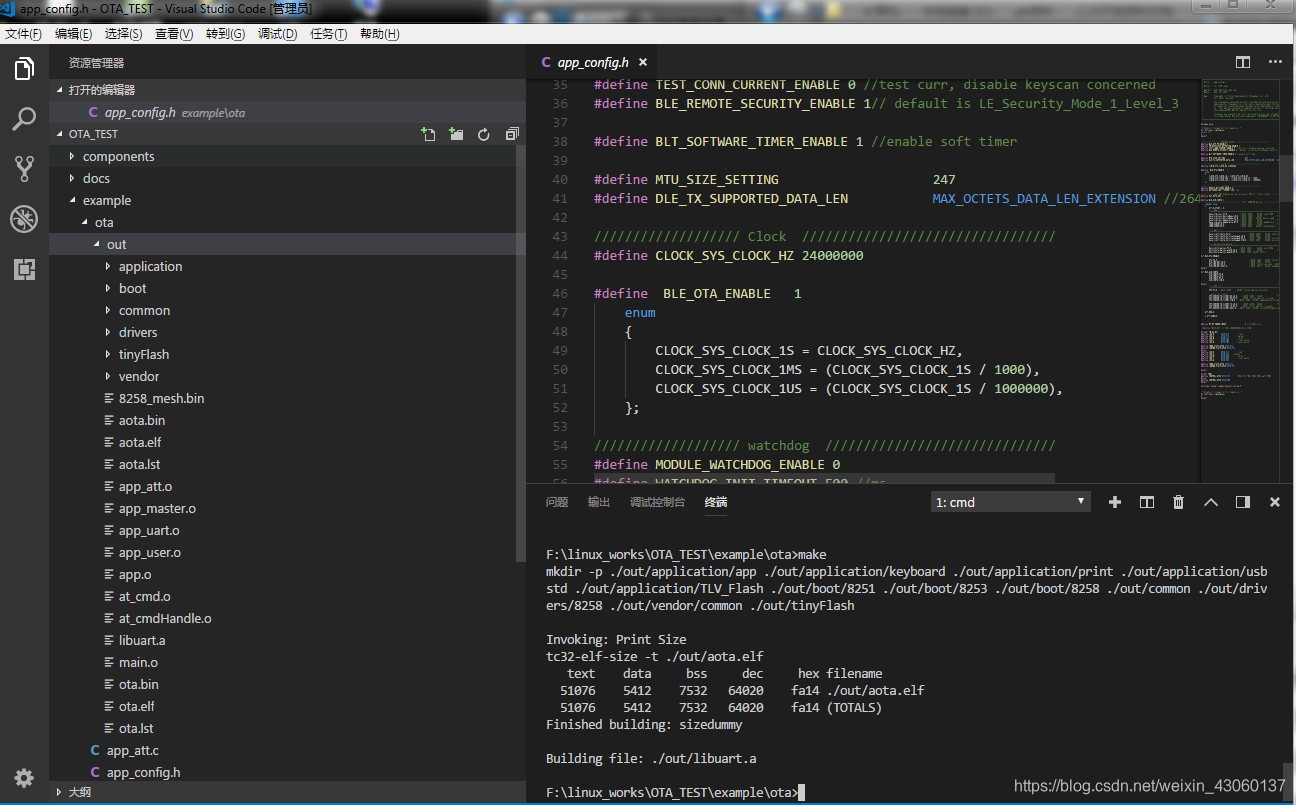Select the Terminal panel tab

coord(716,502)
